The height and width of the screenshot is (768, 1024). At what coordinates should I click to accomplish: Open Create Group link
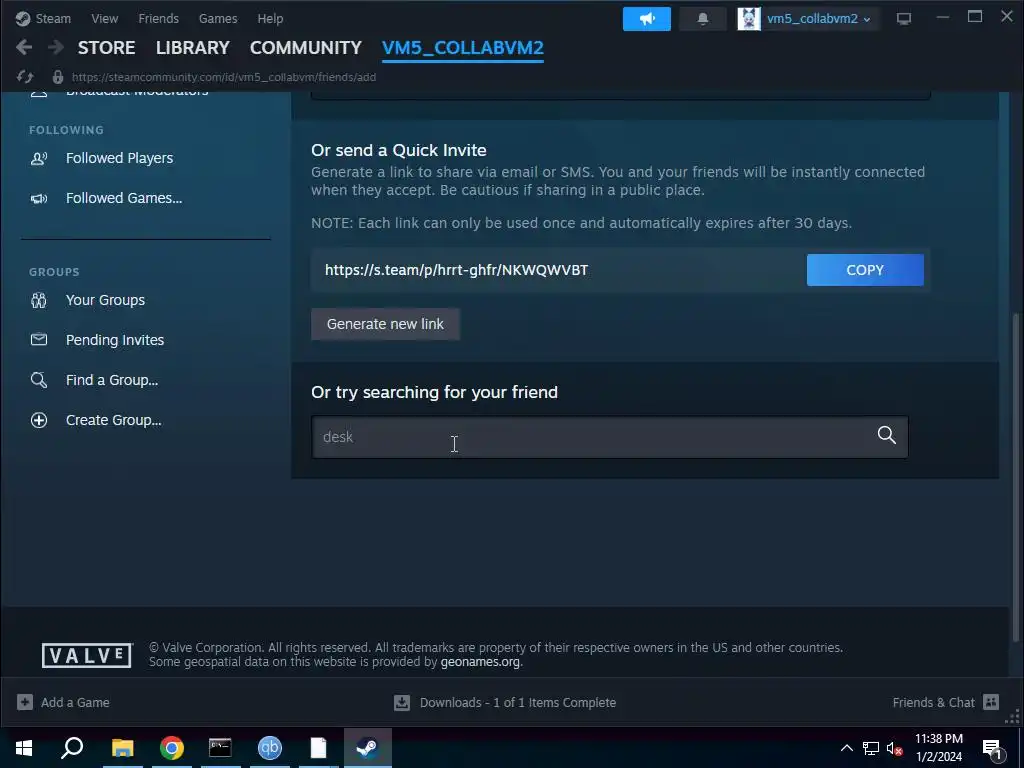[x=114, y=420]
